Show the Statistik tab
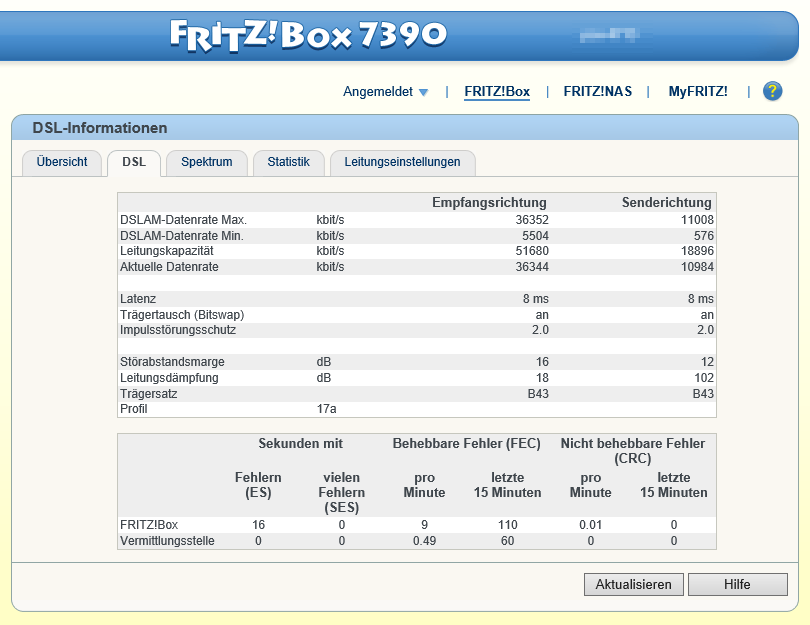The image size is (810, 625). point(289,162)
